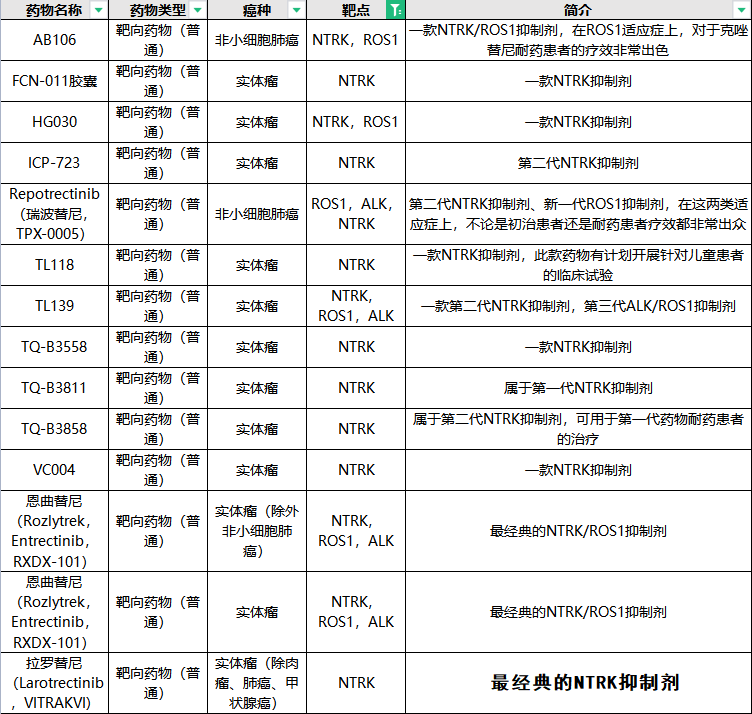Viewport: 752px width, 714px height.
Task: Open the 药物名称 column filter dropdown
Action: pos(99,10)
